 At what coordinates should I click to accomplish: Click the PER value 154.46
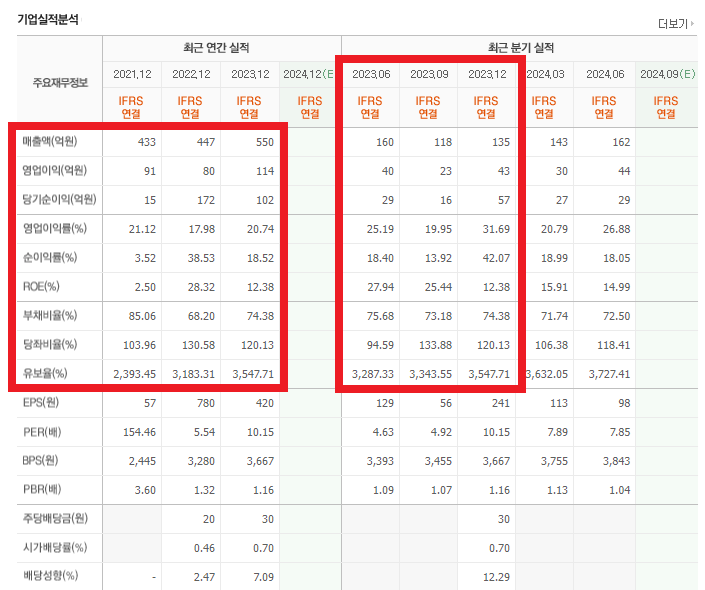coord(139,432)
